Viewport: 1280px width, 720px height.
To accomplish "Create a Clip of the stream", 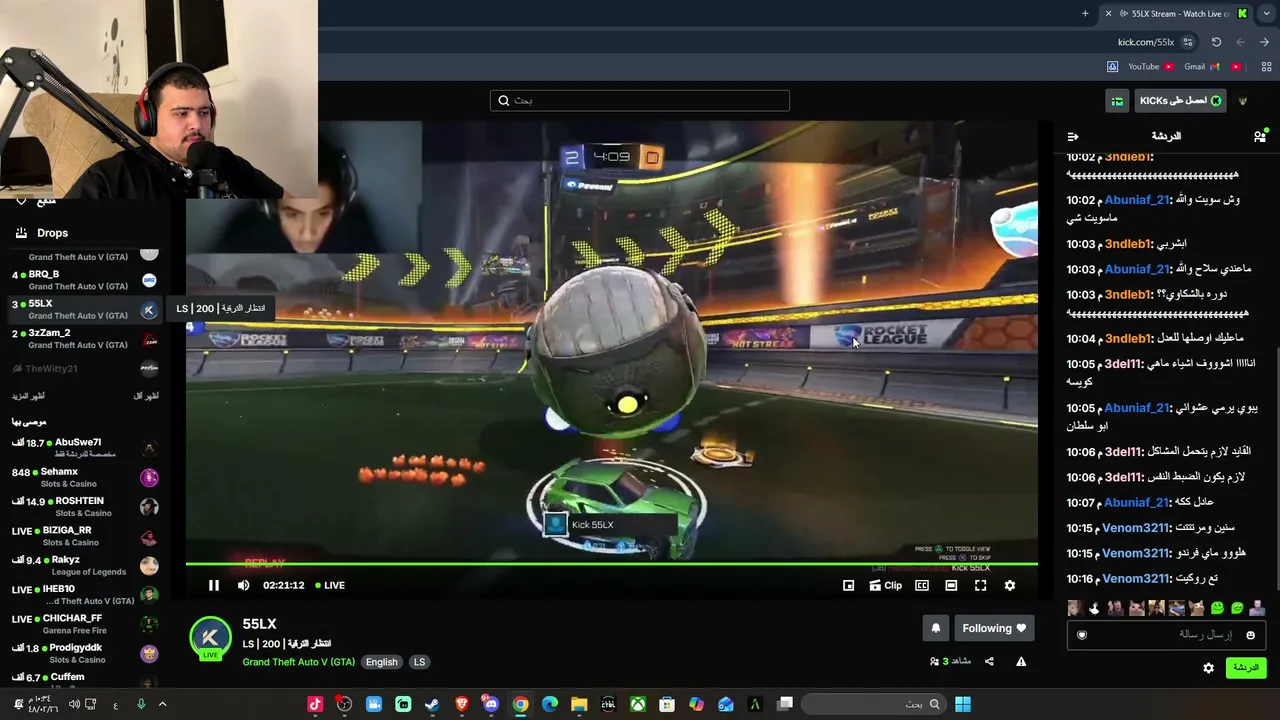I will (886, 586).
